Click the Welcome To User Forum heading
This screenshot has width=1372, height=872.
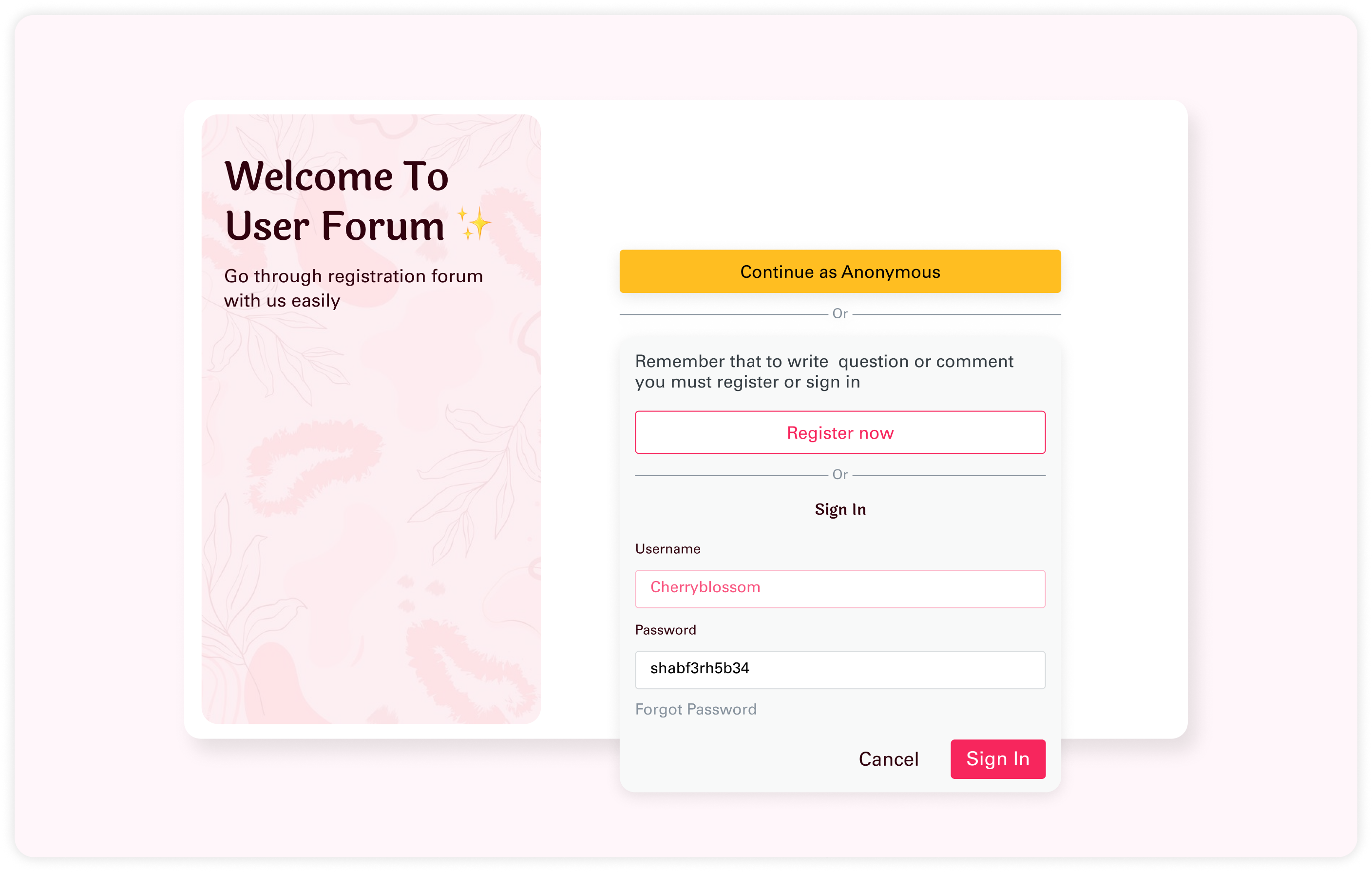click(x=336, y=201)
